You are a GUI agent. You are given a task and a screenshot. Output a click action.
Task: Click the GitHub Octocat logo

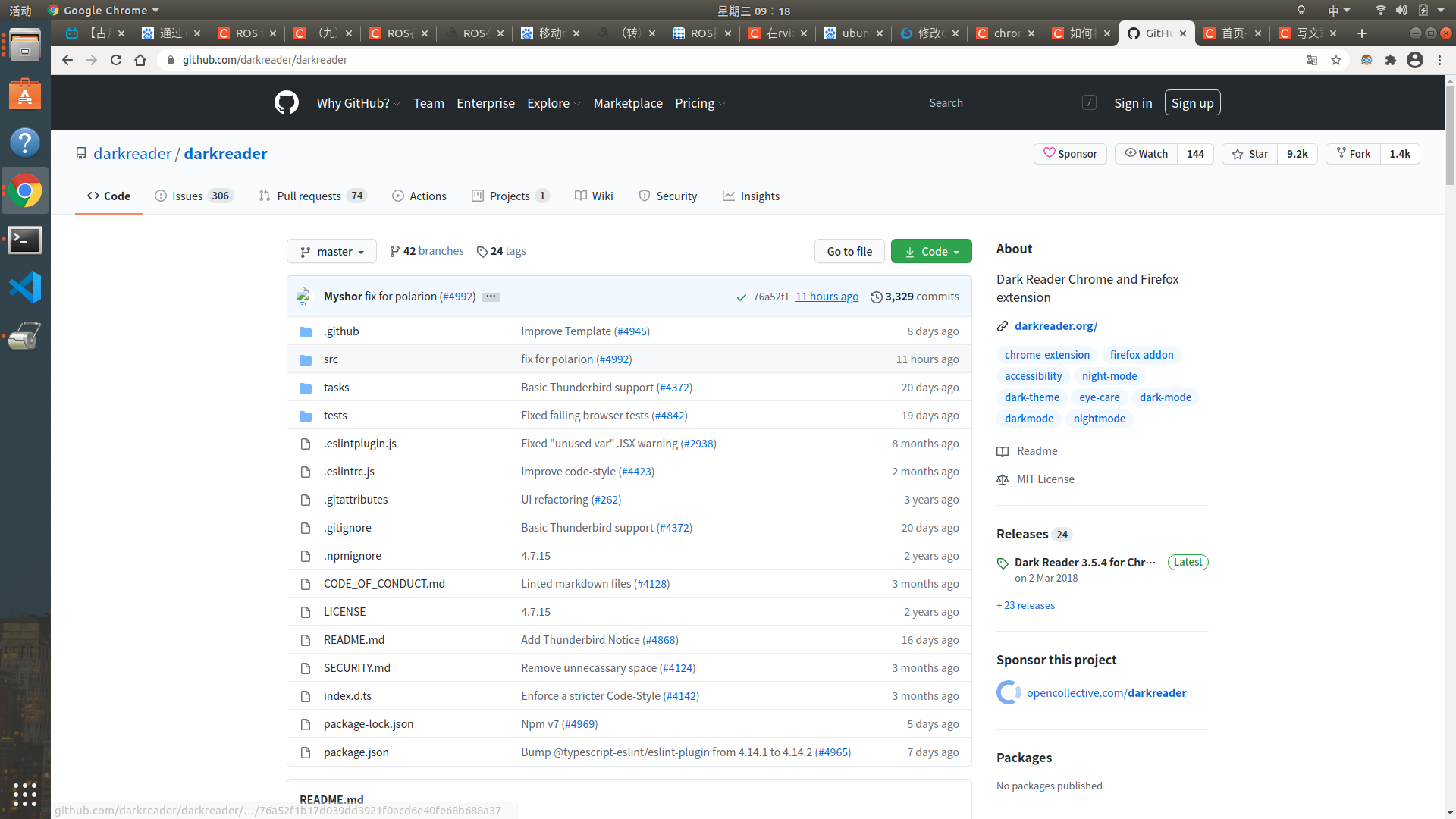[286, 102]
